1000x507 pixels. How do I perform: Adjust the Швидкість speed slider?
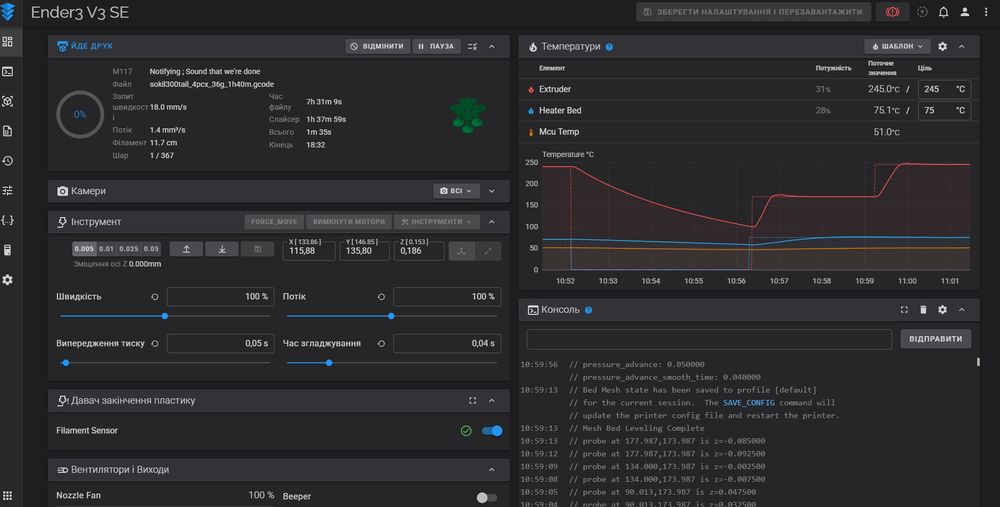tap(164, 316)
